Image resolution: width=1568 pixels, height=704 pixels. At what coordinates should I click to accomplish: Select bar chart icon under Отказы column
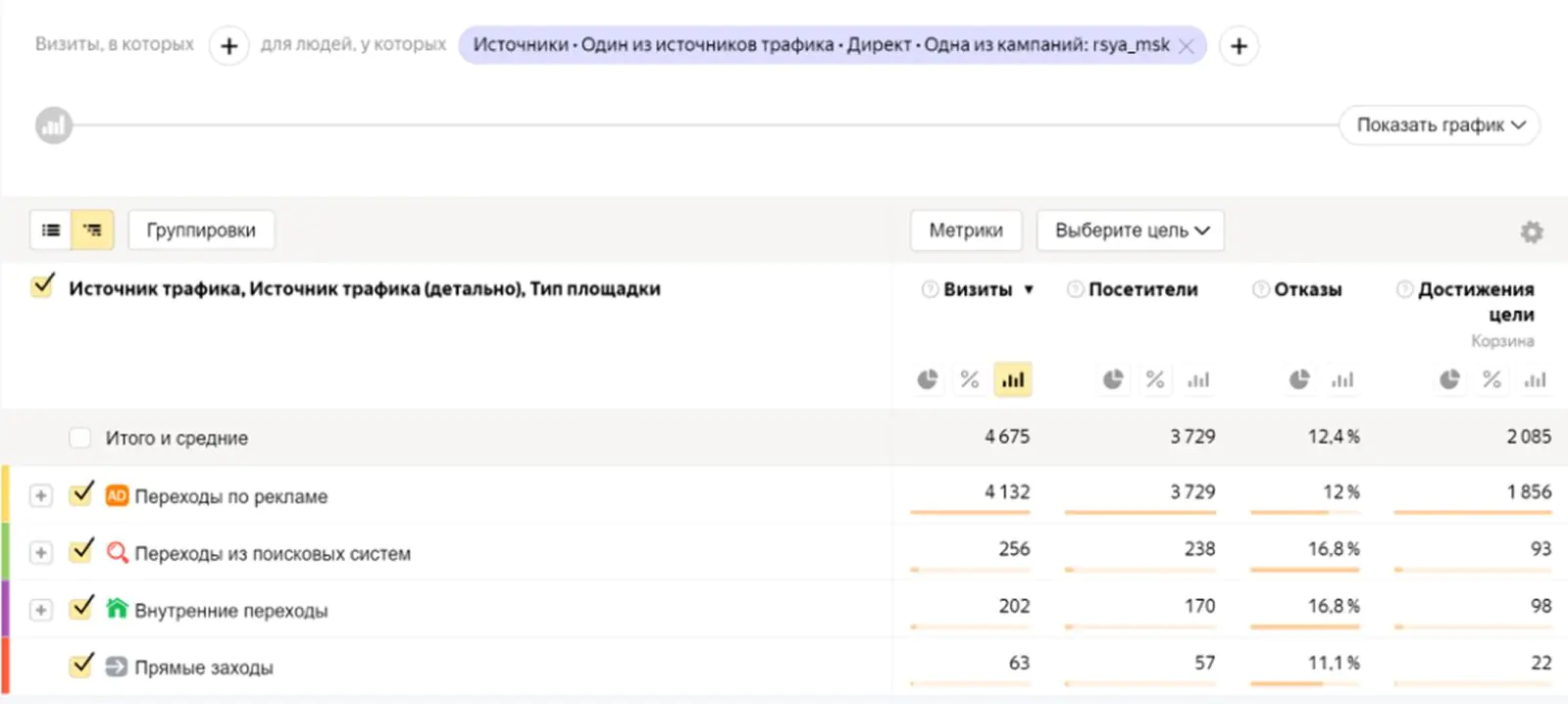1341,379
